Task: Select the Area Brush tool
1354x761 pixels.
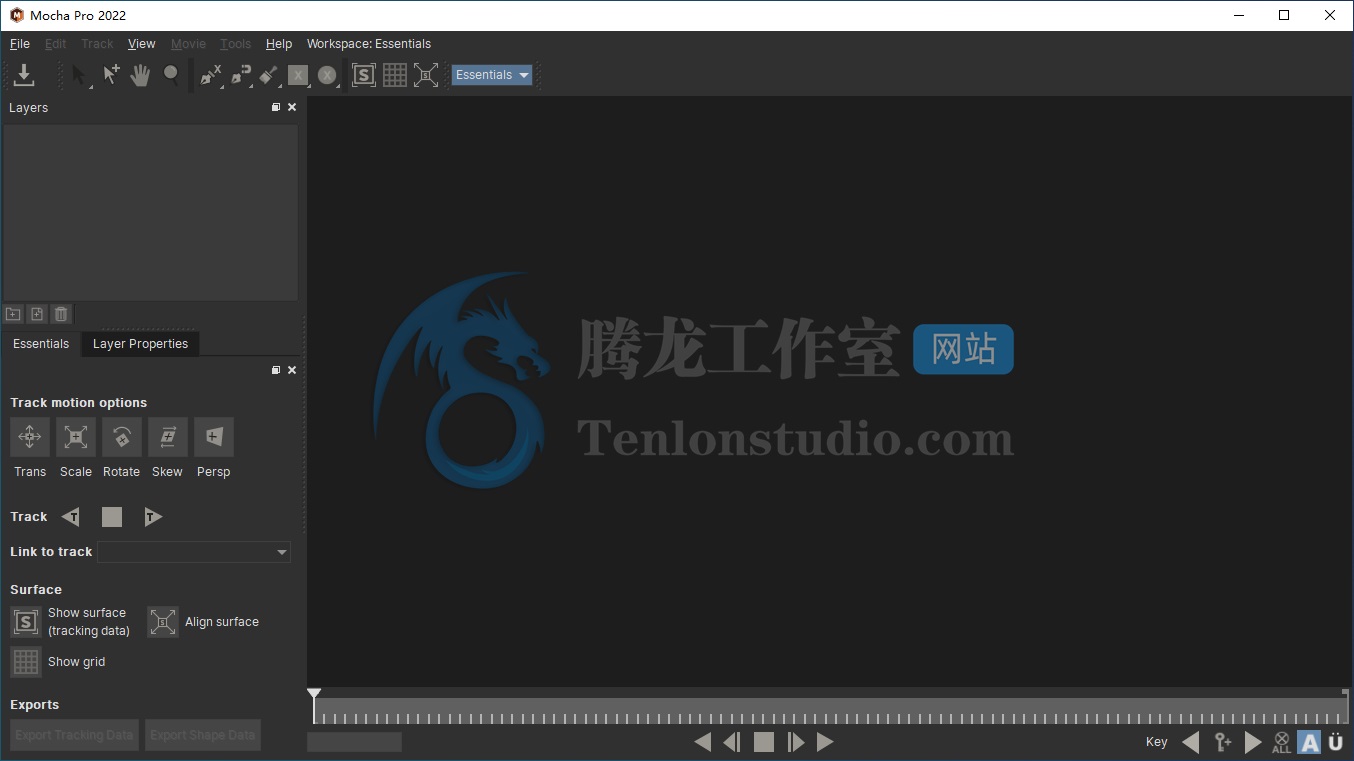Action: (x=269, y=75)
